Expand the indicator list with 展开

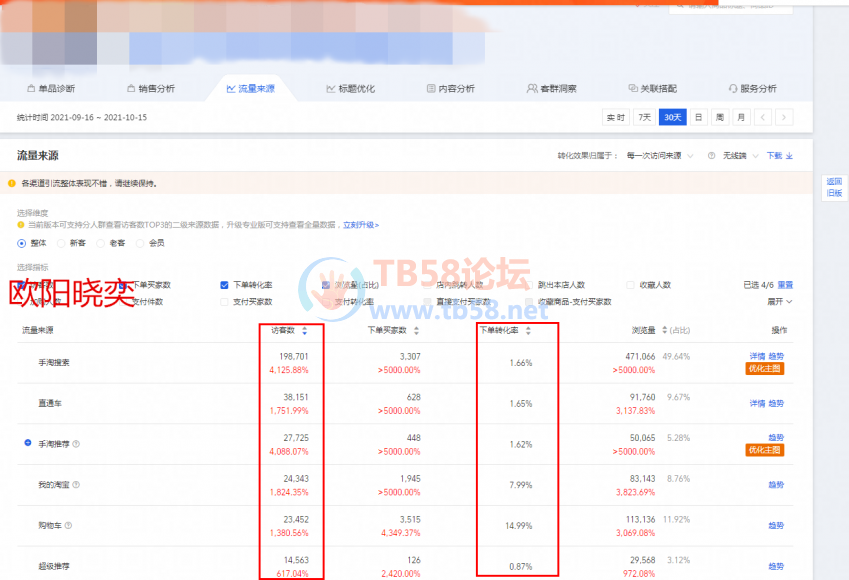(x=779, y=301)
